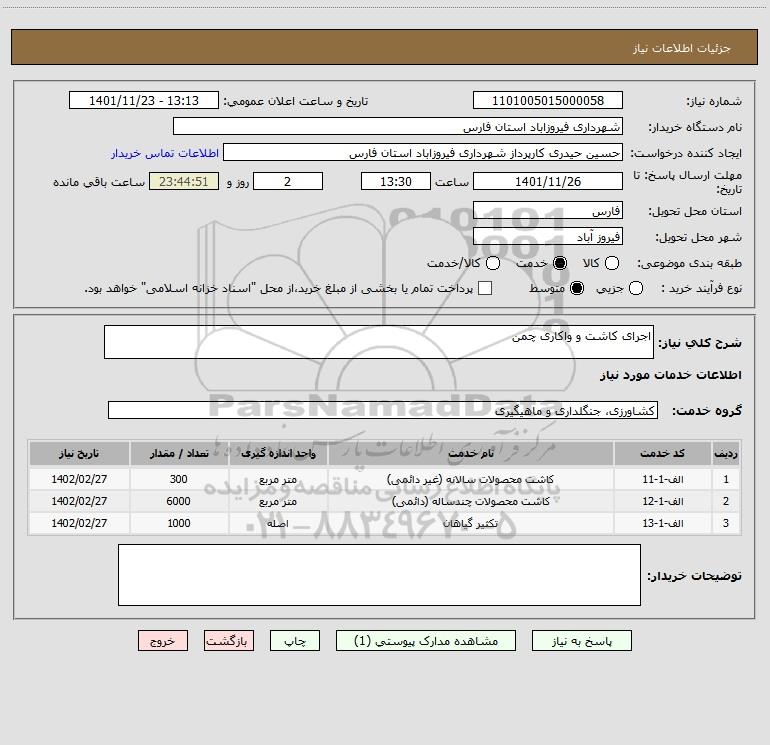Click the تاریخ نیاز column header

click(x=79, y=453)
